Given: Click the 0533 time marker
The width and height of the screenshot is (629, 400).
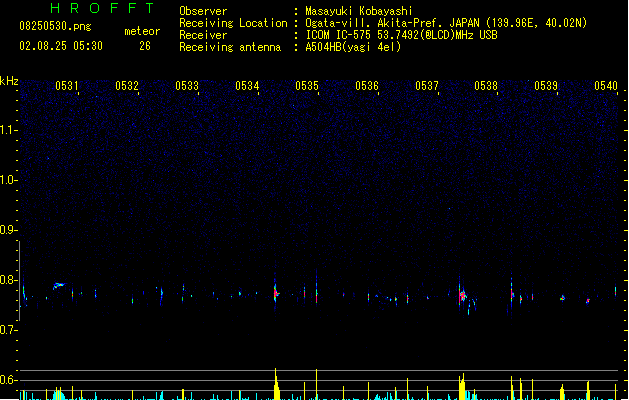Looking at the screenshot, I should [187, 85].
